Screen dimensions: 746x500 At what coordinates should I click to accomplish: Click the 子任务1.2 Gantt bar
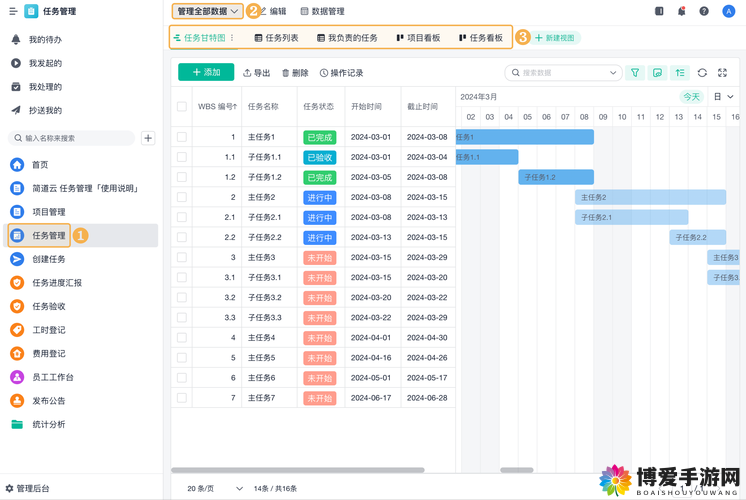click(556, 177)
